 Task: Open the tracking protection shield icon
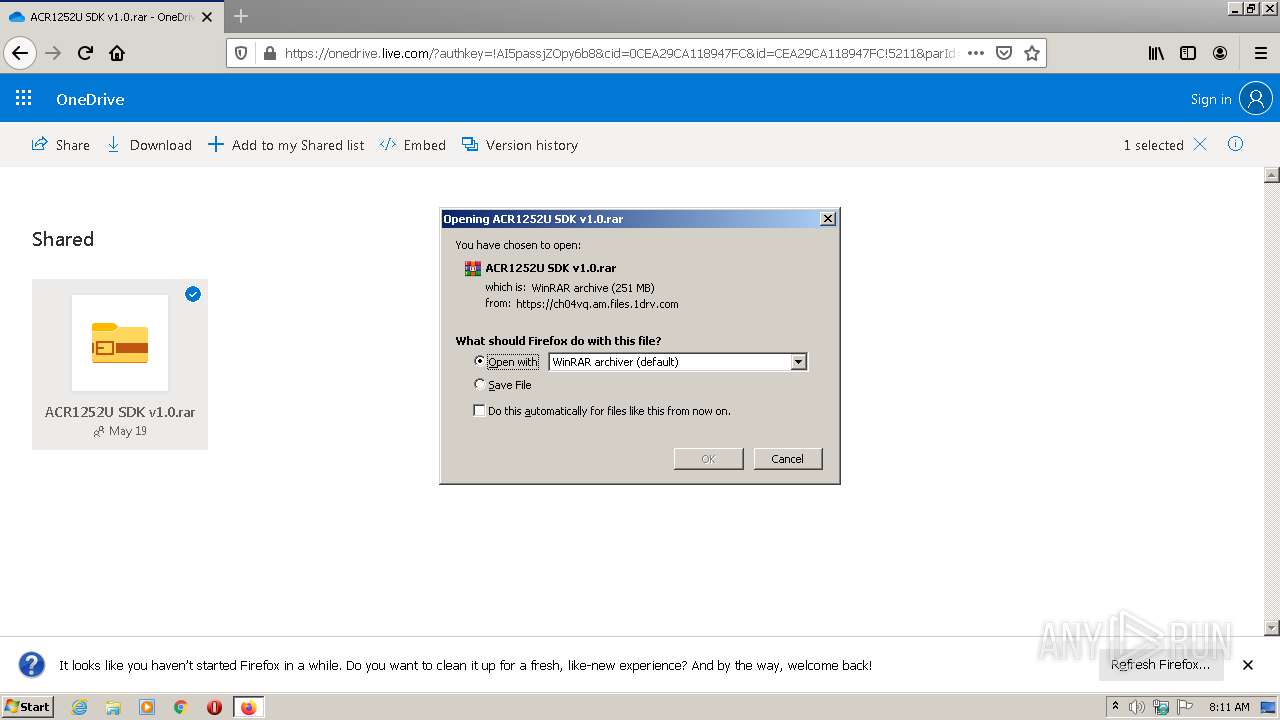[x=241, y=53]
